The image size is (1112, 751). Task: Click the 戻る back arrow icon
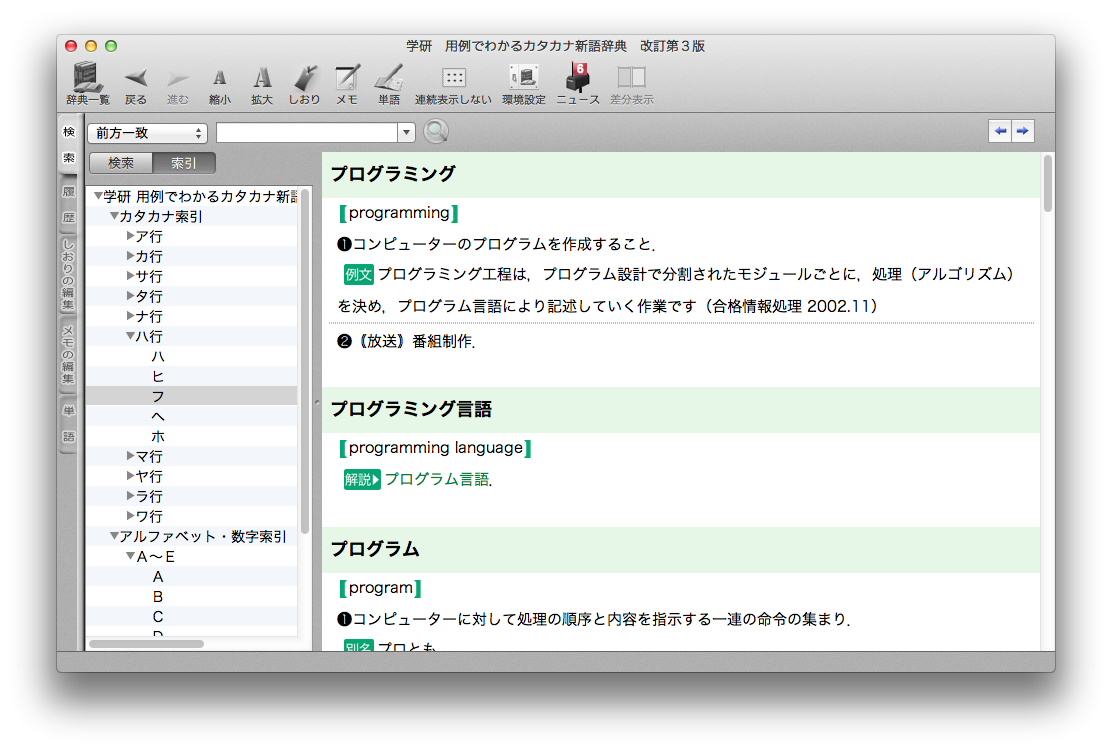136,78
